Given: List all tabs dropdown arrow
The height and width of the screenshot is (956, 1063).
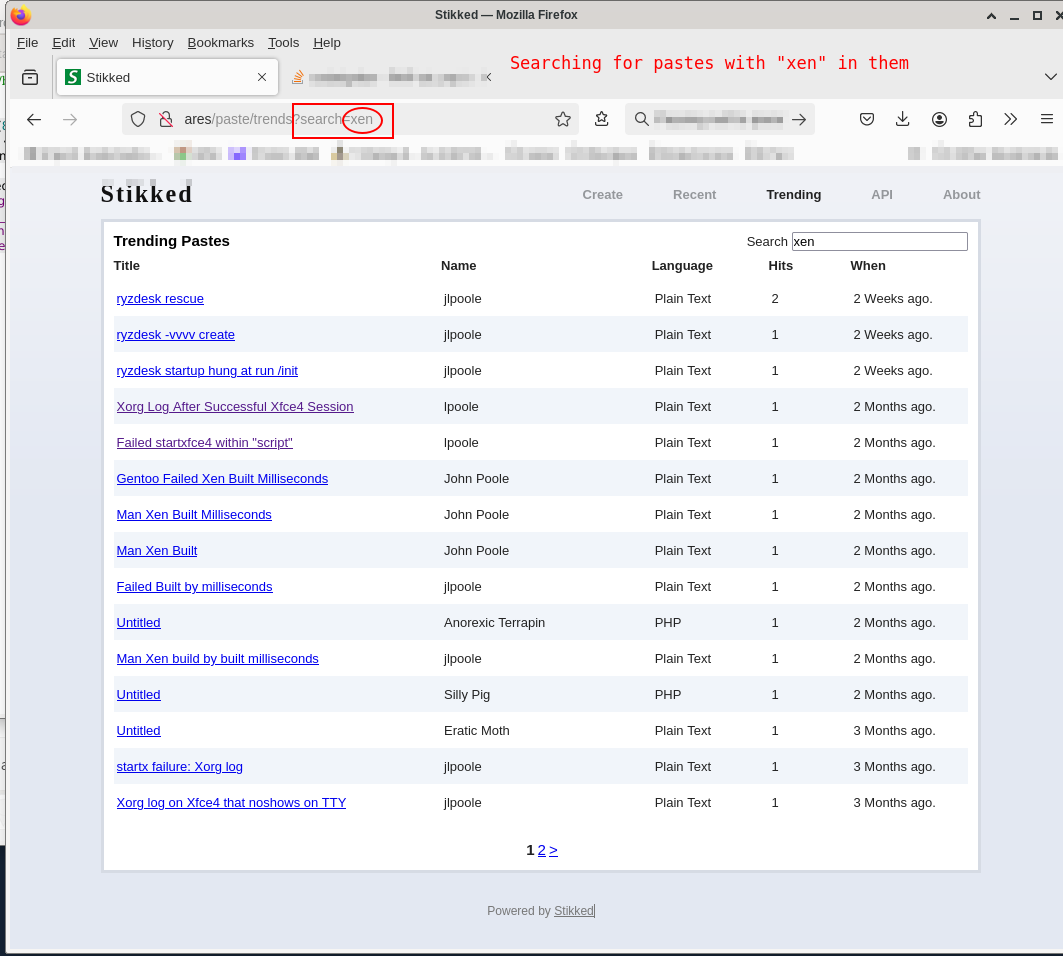Looking at the screenshot, I should pos(1050,77).
